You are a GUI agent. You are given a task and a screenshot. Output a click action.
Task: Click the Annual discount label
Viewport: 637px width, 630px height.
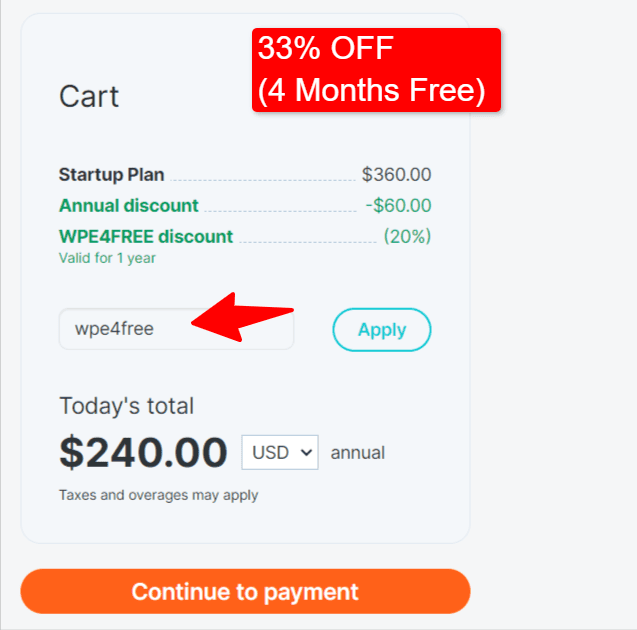129,206
